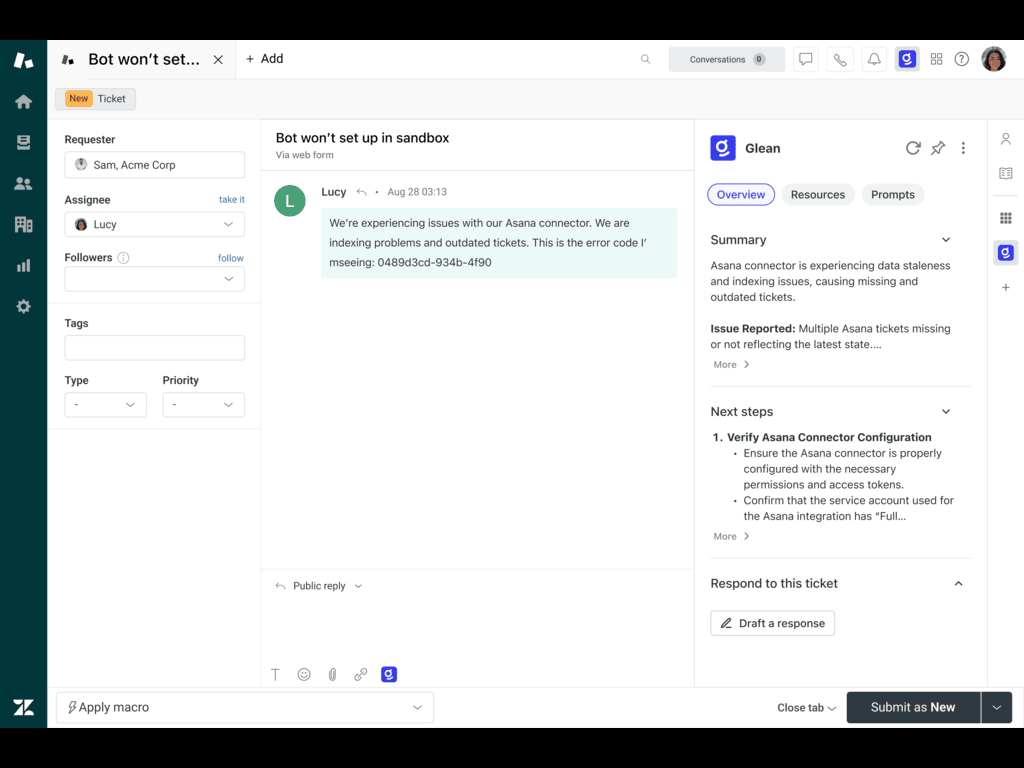Open the Priority dropdown
The height and width of the screenshot is (768, 1024).
pyautogui.click(x=203, y=405)
